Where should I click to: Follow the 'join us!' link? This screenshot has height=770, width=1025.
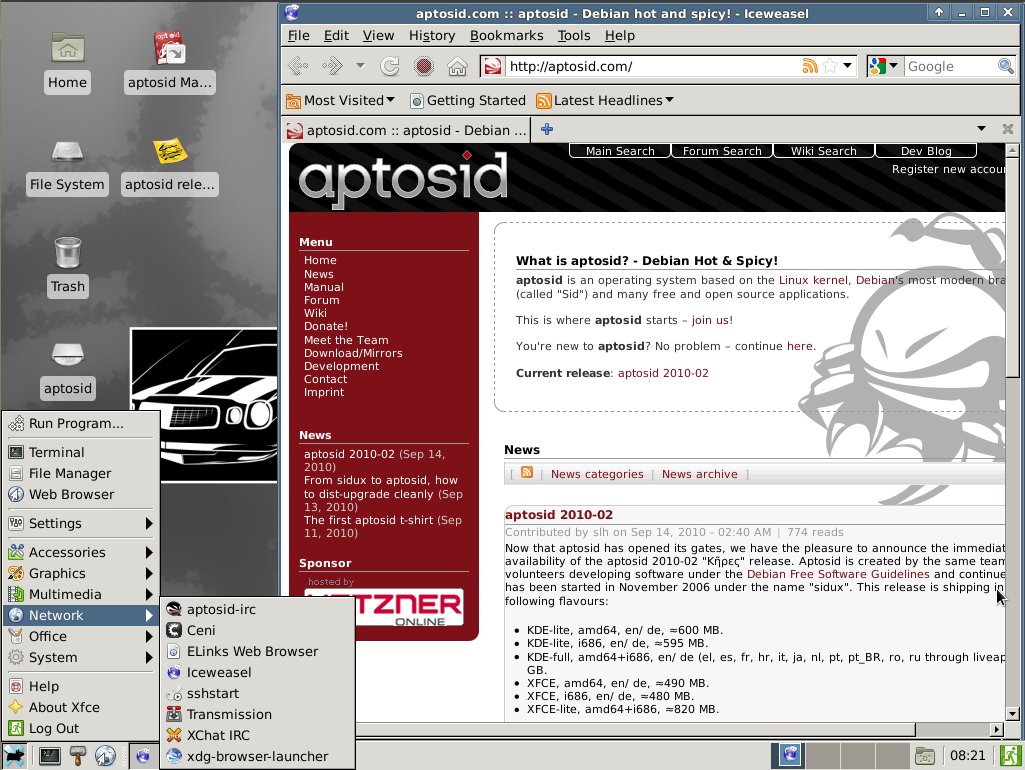tap(712, 320)
